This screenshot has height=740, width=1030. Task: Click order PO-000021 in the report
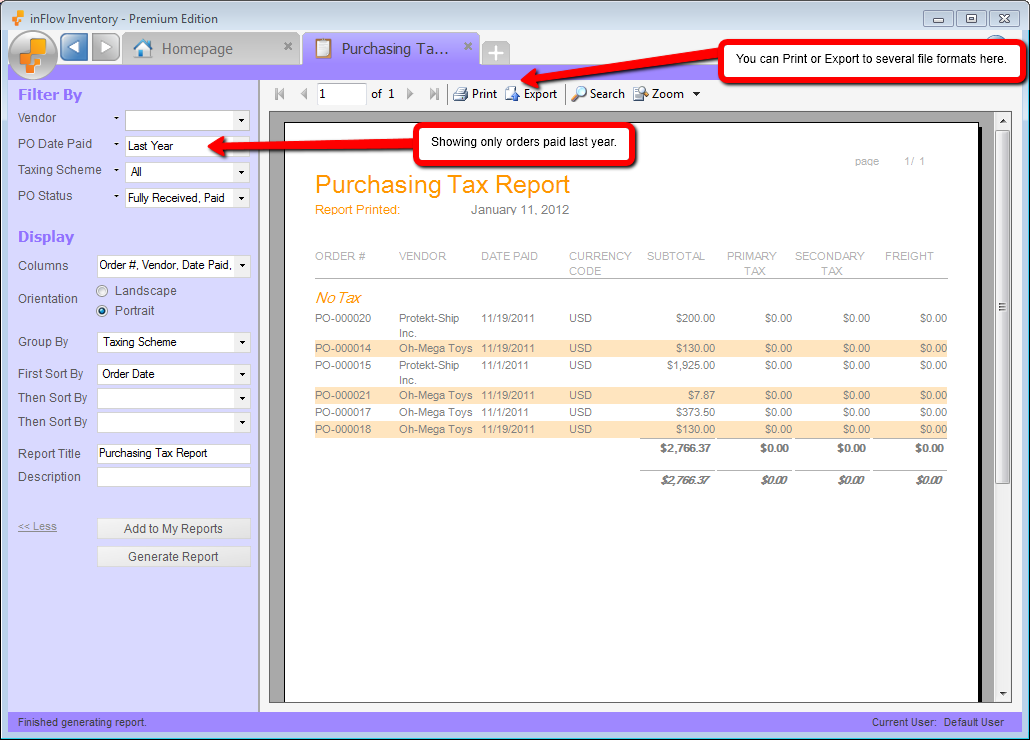point(343,396)
